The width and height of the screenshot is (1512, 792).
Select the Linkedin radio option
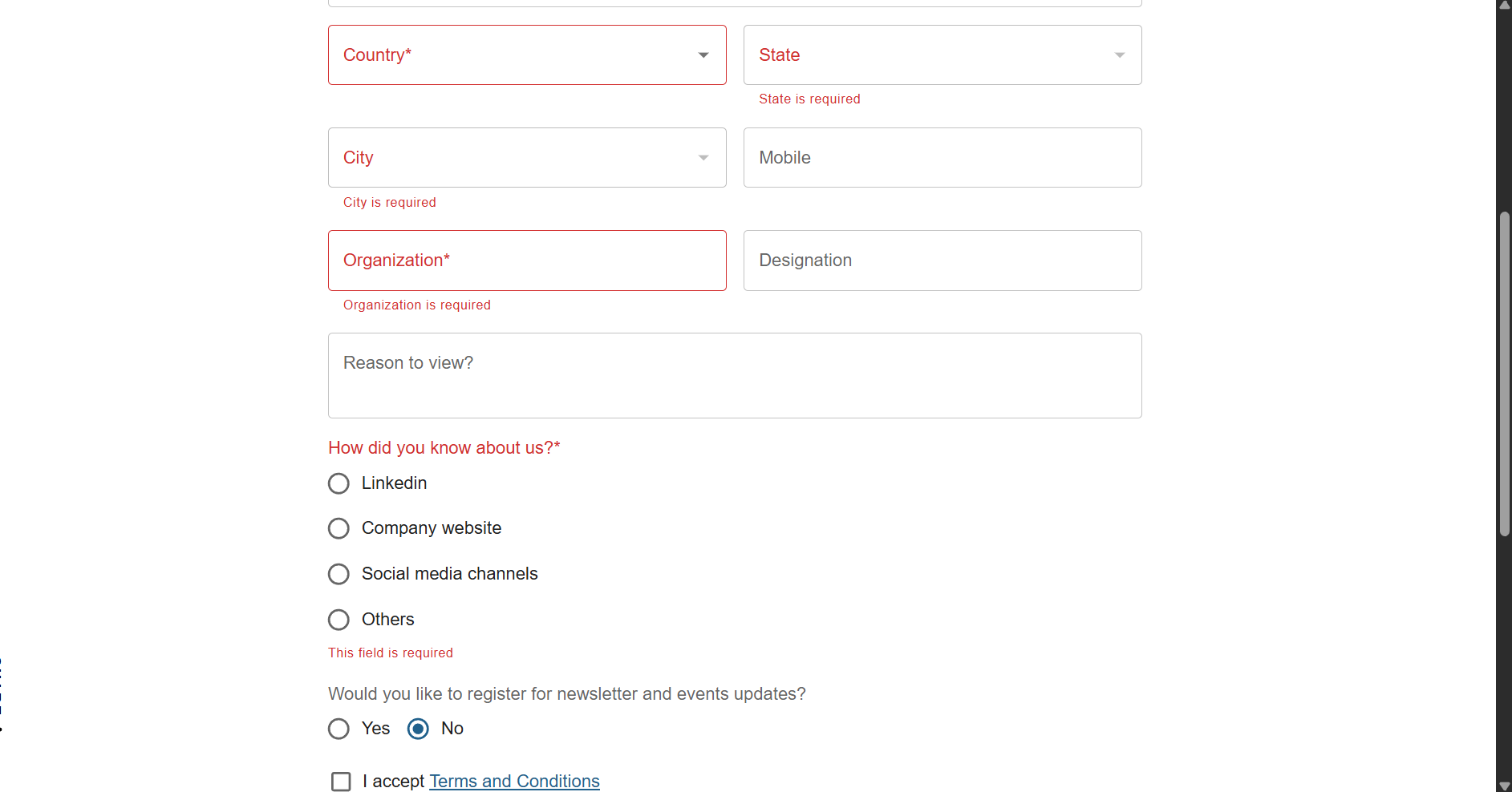pos(338,483)
